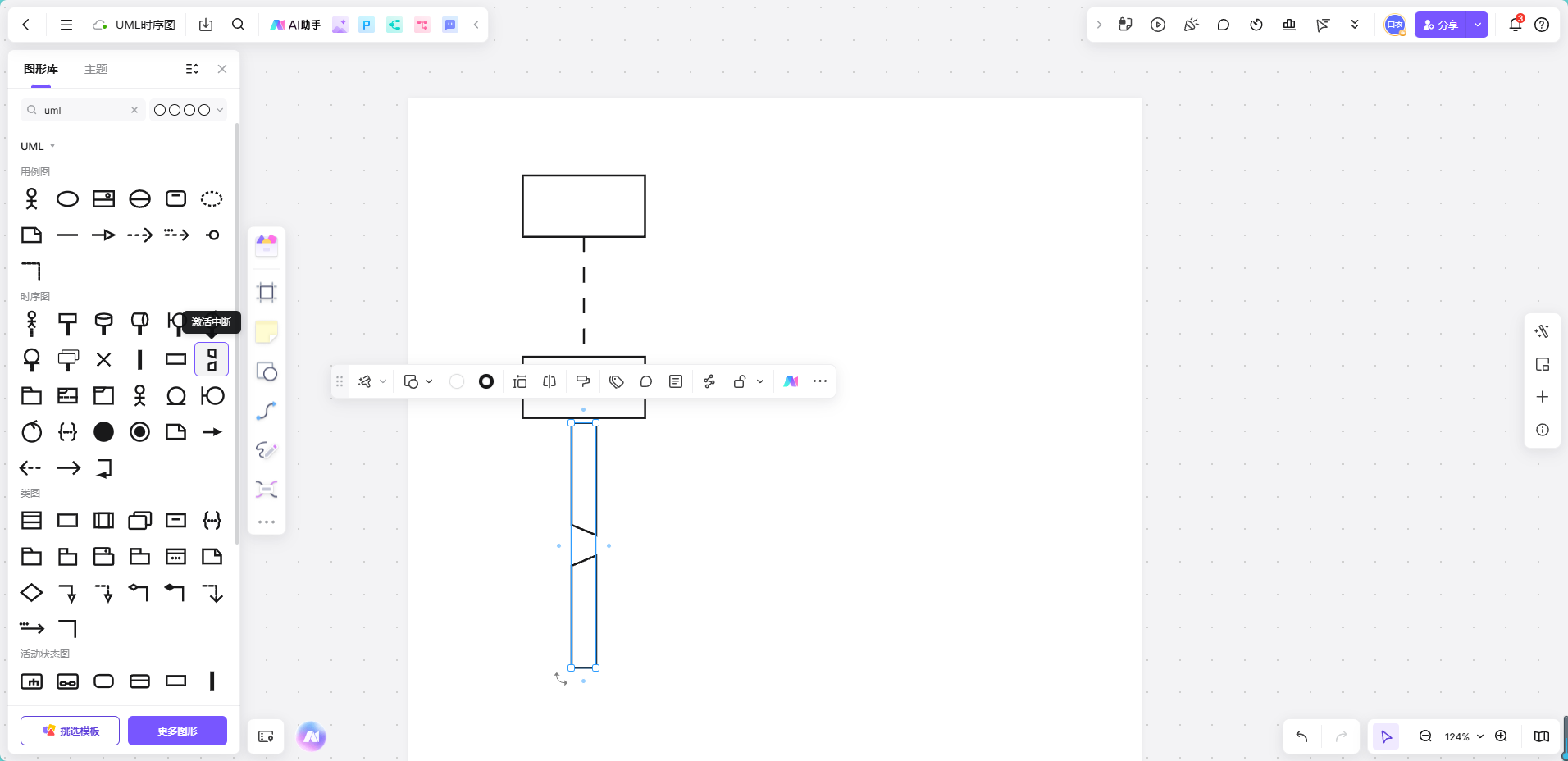
Task: Click the 更多图形 button
Action: [x=177, y=731]
